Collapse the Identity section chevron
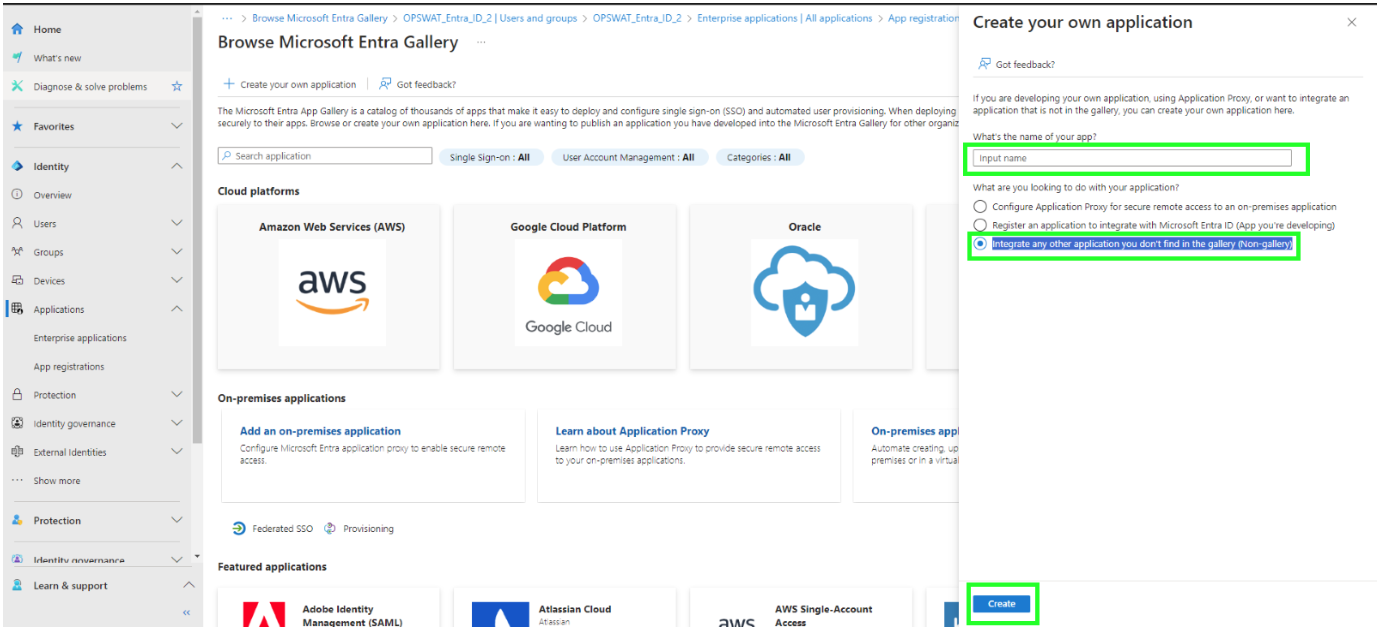The height and width of the screenshot is (632, 1382). point(177,167)
